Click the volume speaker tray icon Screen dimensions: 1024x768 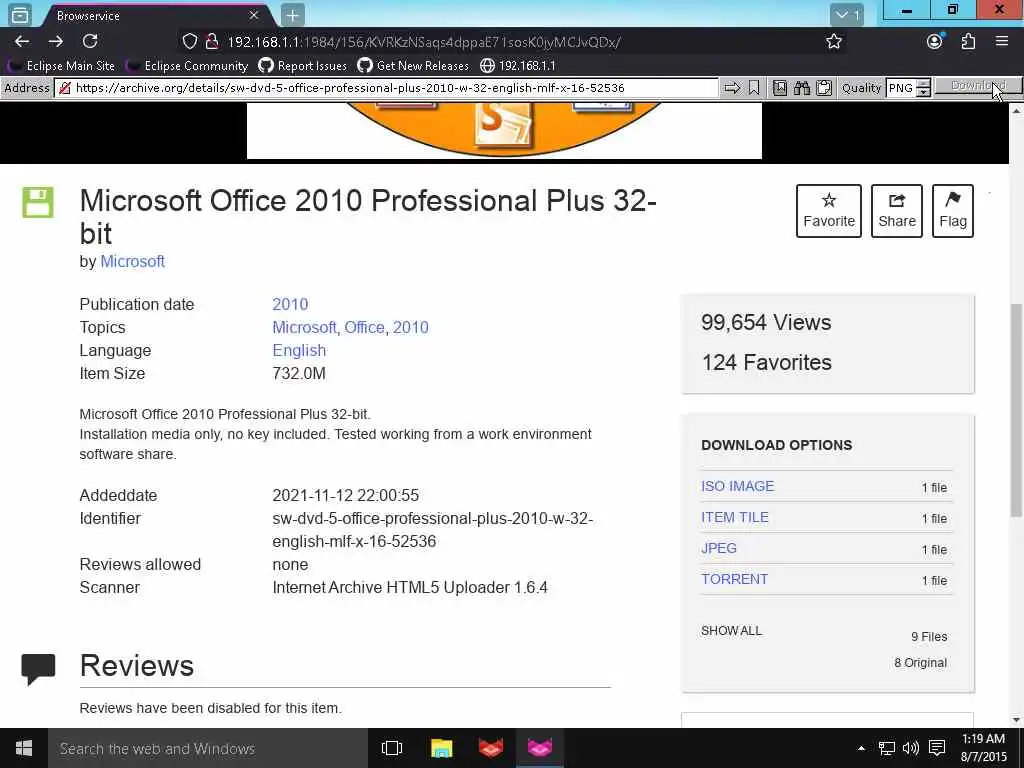point(910,748)
